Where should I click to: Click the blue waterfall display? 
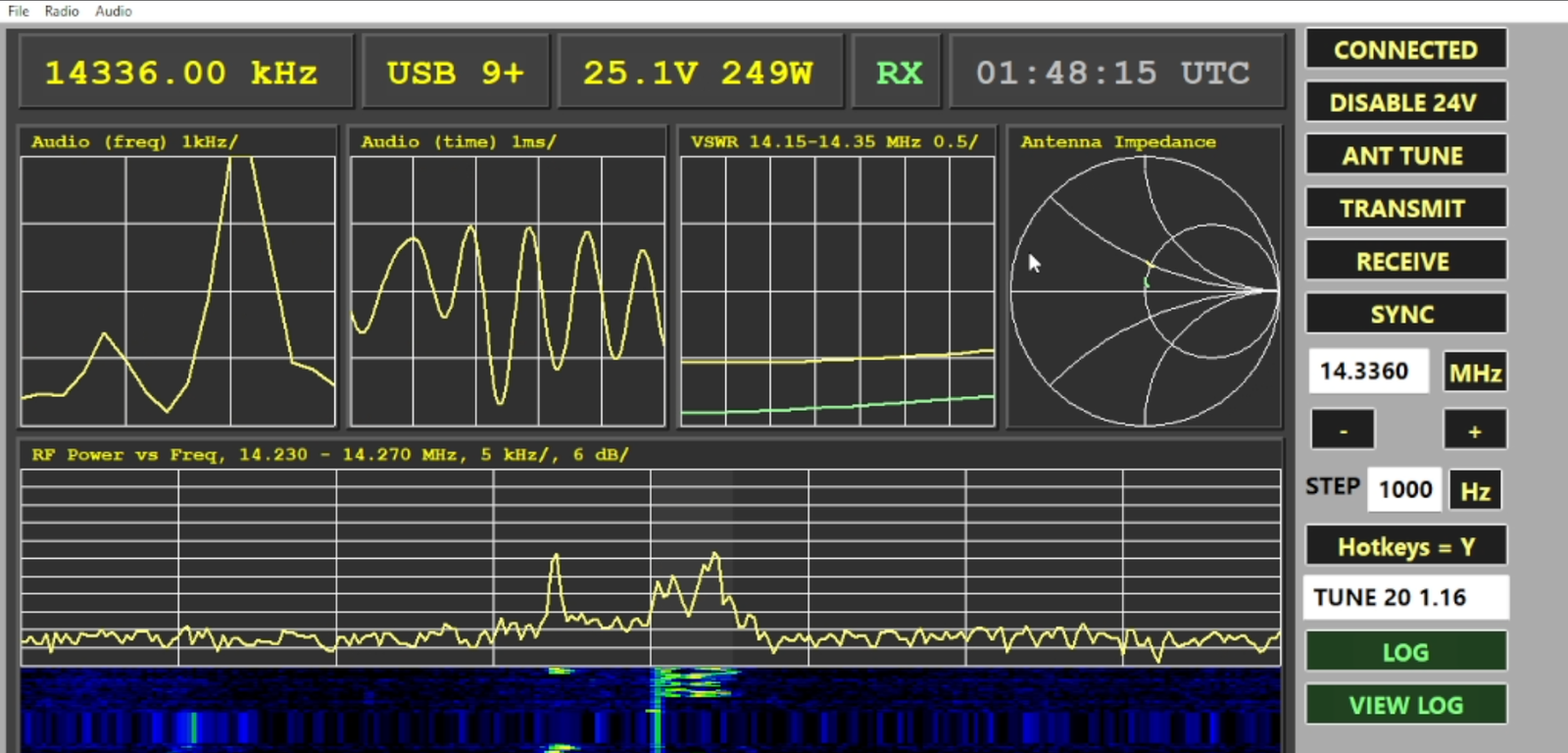pyautogui.click(x=651, y=711)
